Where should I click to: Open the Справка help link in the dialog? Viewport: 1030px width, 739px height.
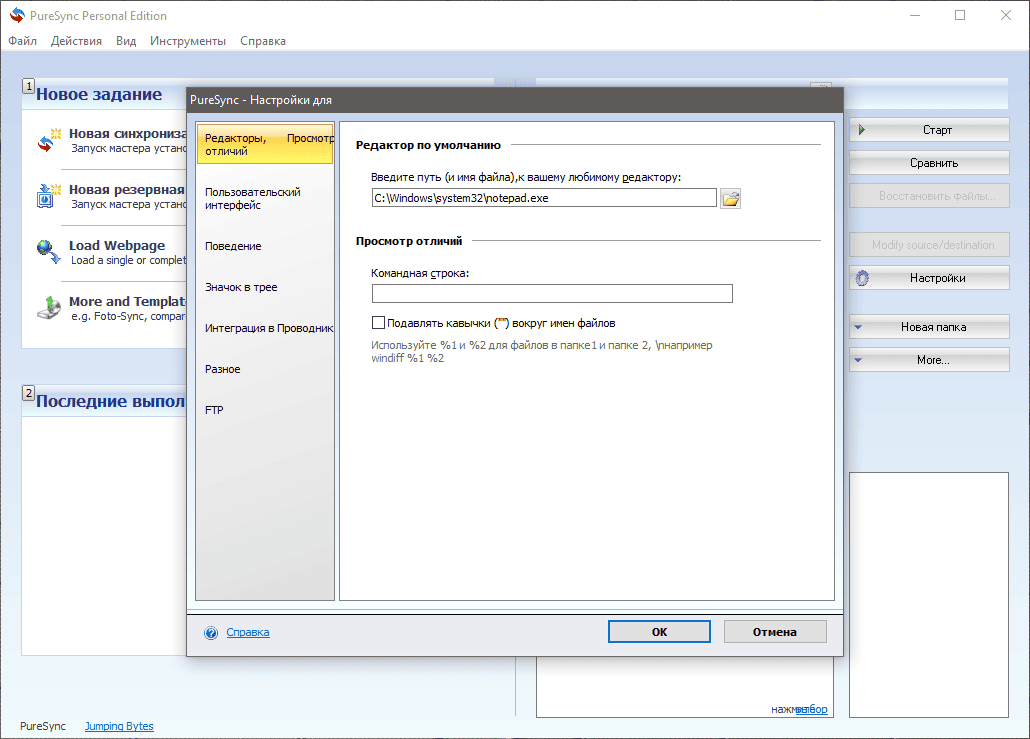tap(248, 632)
